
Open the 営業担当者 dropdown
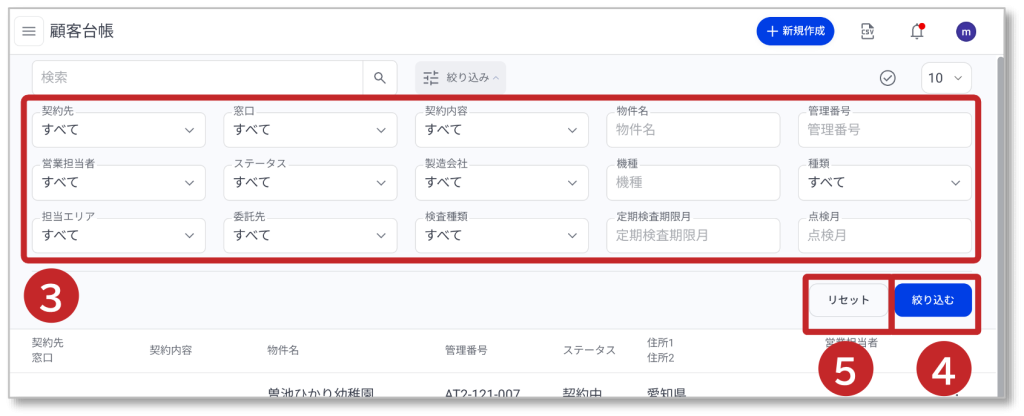tap(119, 183)
